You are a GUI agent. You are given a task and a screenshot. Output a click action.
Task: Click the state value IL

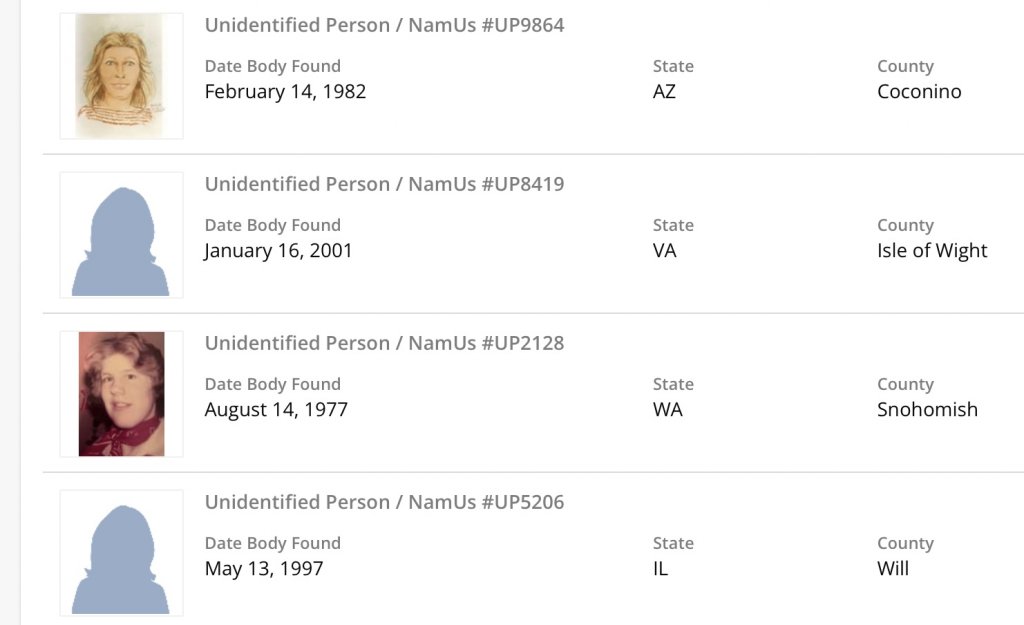(x=660, y=569)
